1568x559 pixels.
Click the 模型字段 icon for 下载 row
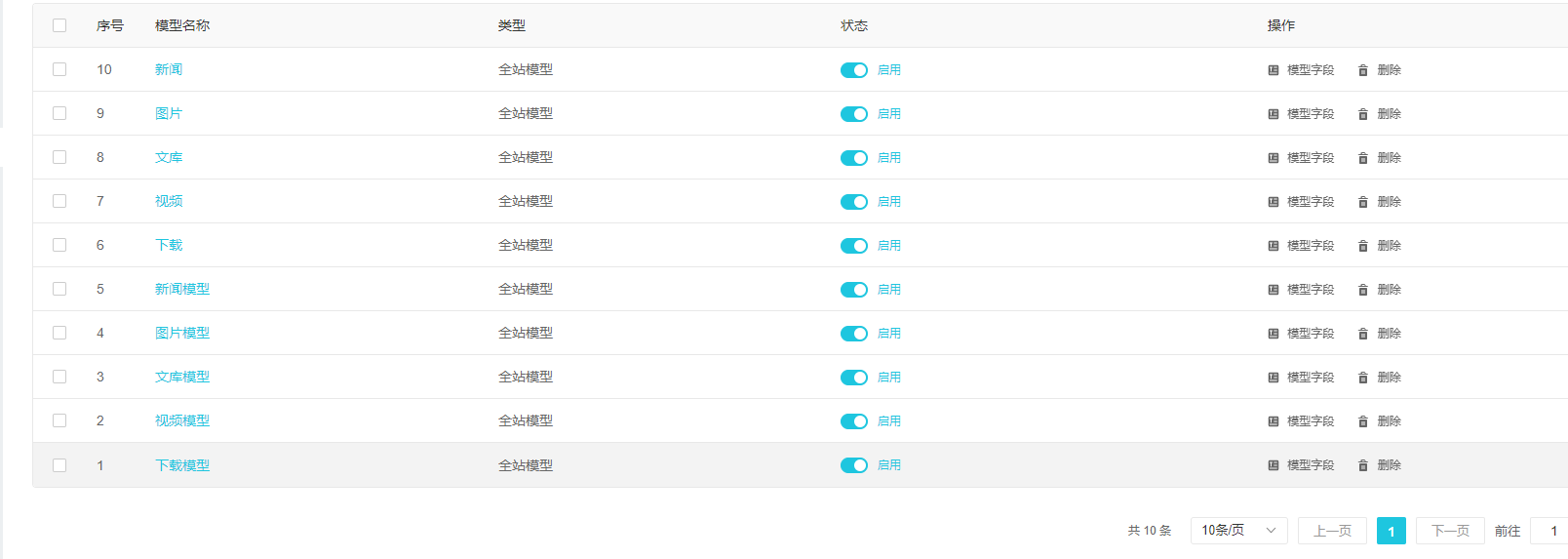1273,246
